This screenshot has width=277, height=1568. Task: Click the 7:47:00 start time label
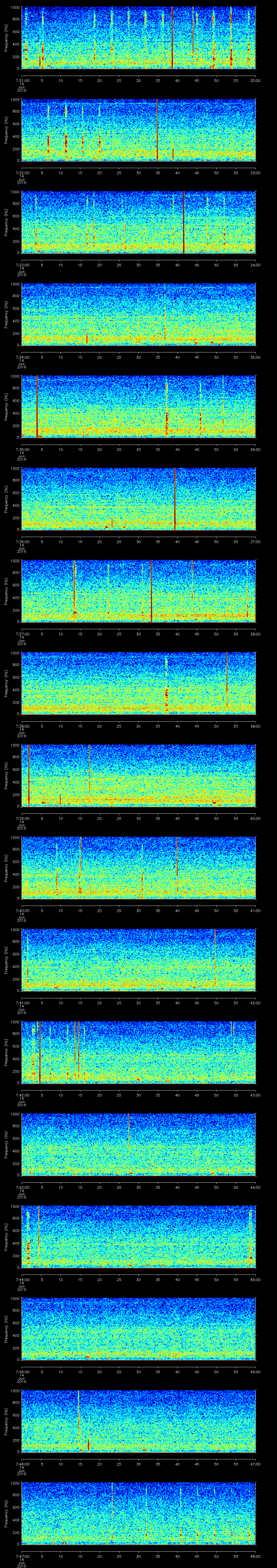(22, 1556)
